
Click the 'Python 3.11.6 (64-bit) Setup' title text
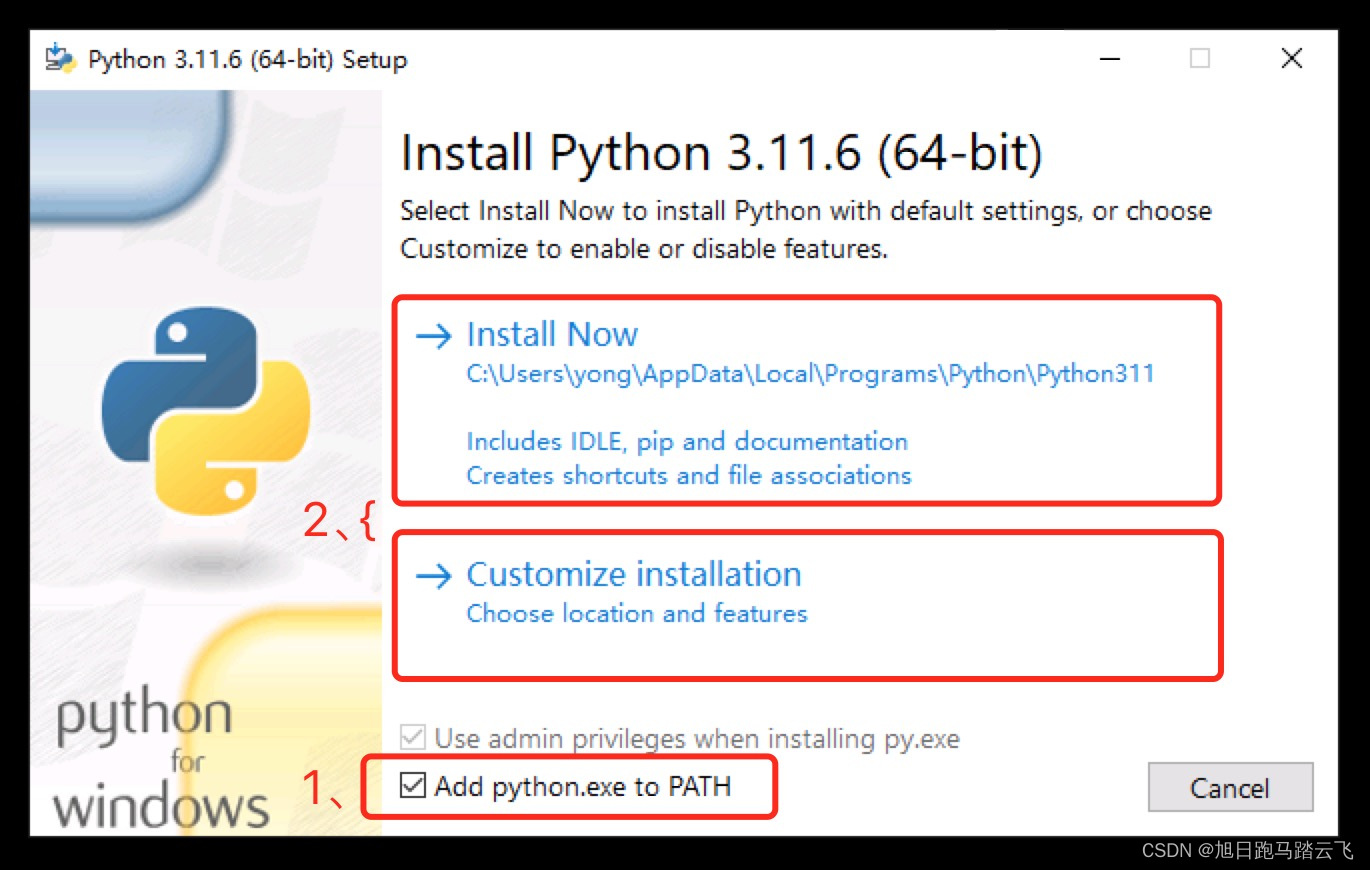[248, 60]
